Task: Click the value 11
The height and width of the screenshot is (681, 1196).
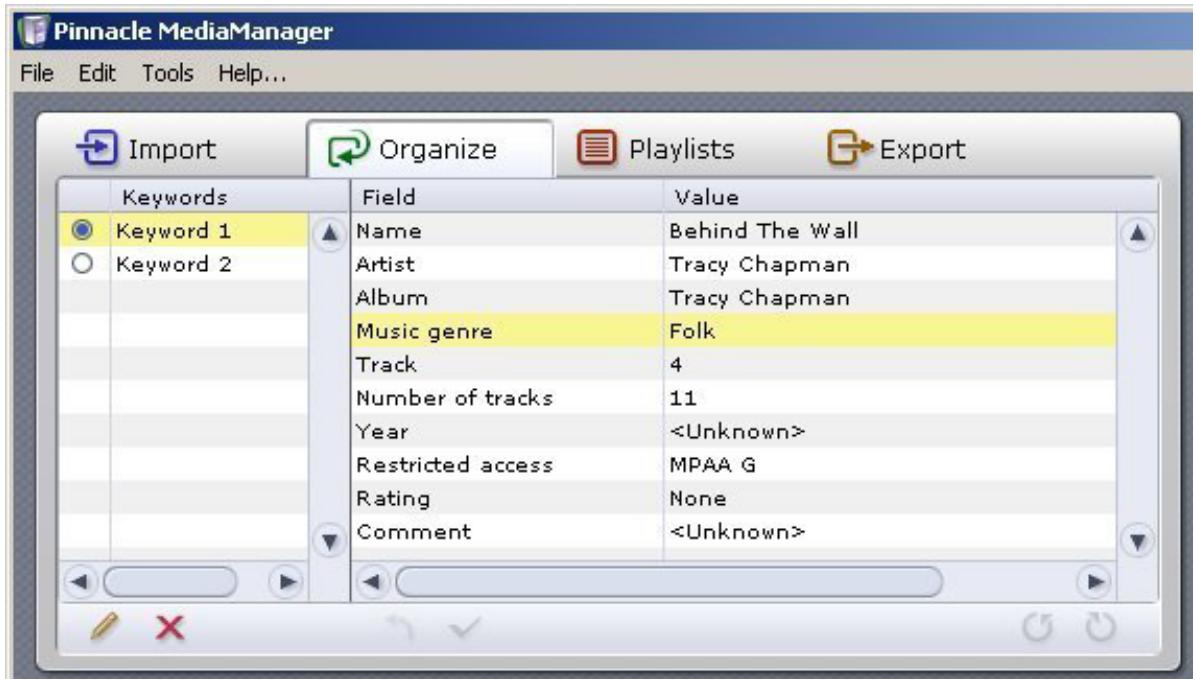Action: pyautogui.click(x=683, y=398)
